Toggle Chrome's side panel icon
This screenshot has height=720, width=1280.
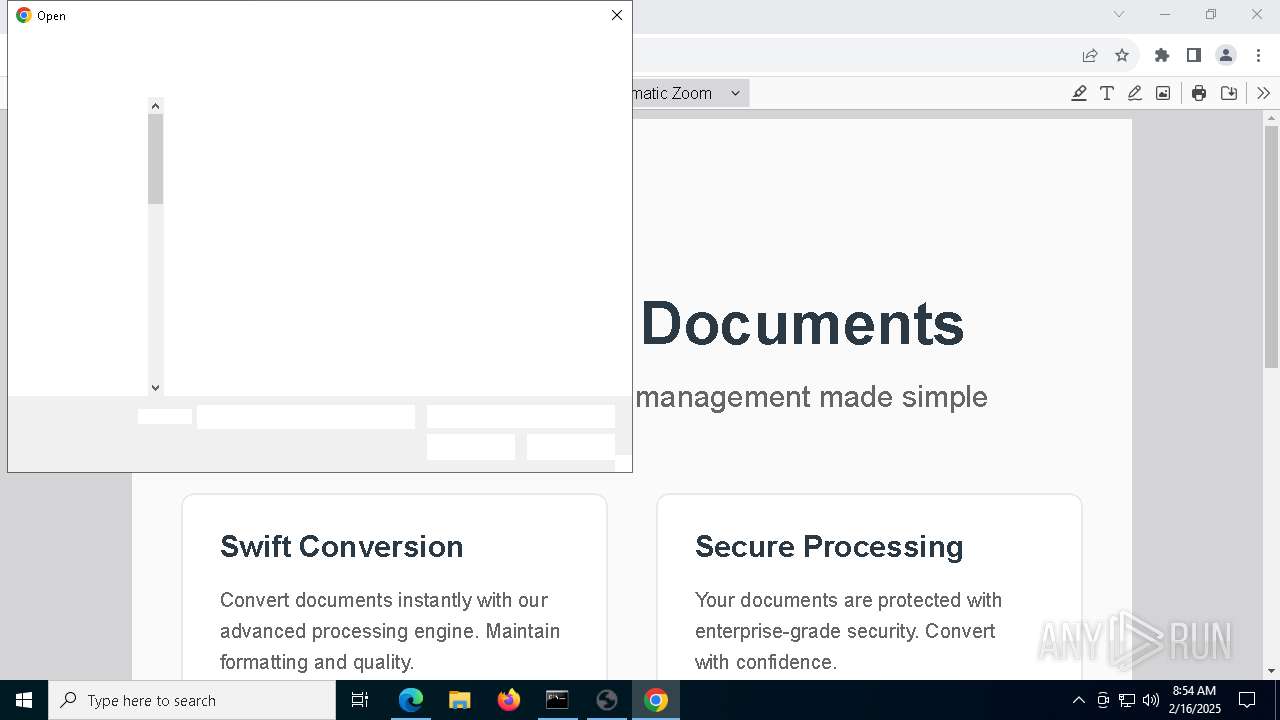[x=1194, y=55]
